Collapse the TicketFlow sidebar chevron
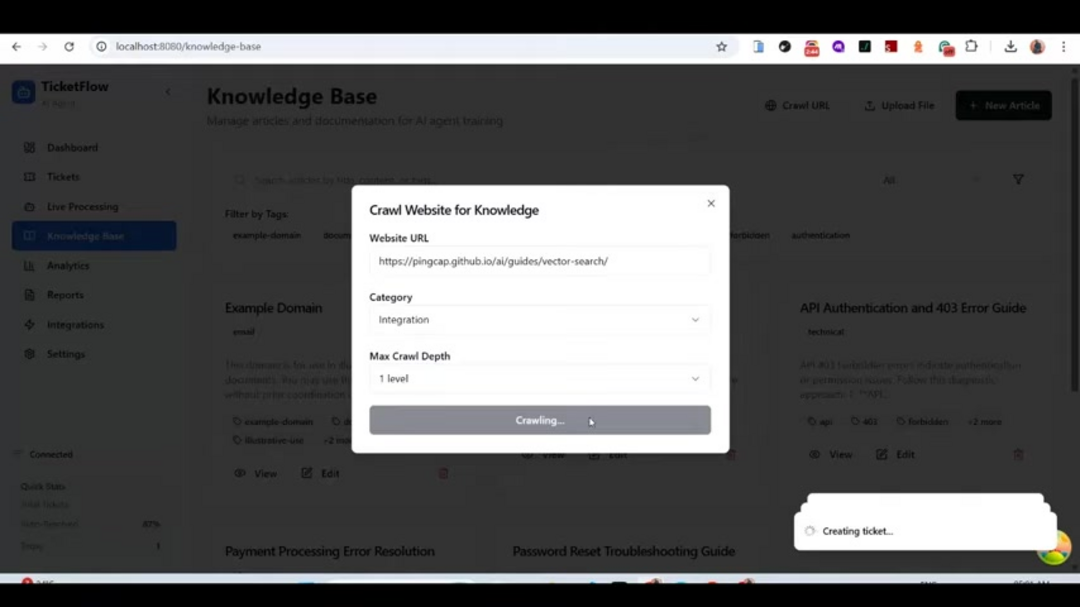 (168, 92)
